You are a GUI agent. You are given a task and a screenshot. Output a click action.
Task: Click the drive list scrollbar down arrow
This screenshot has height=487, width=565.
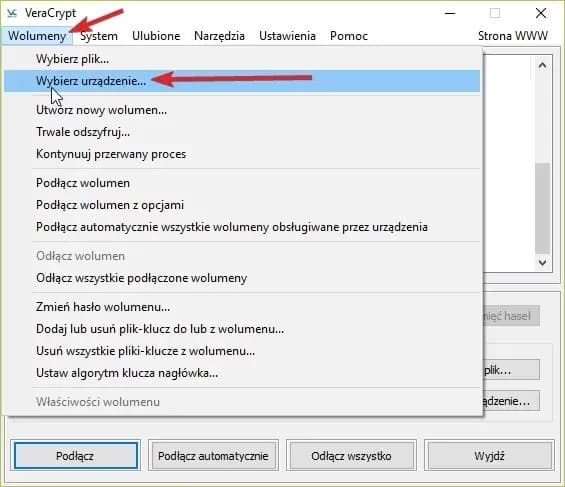542,263
